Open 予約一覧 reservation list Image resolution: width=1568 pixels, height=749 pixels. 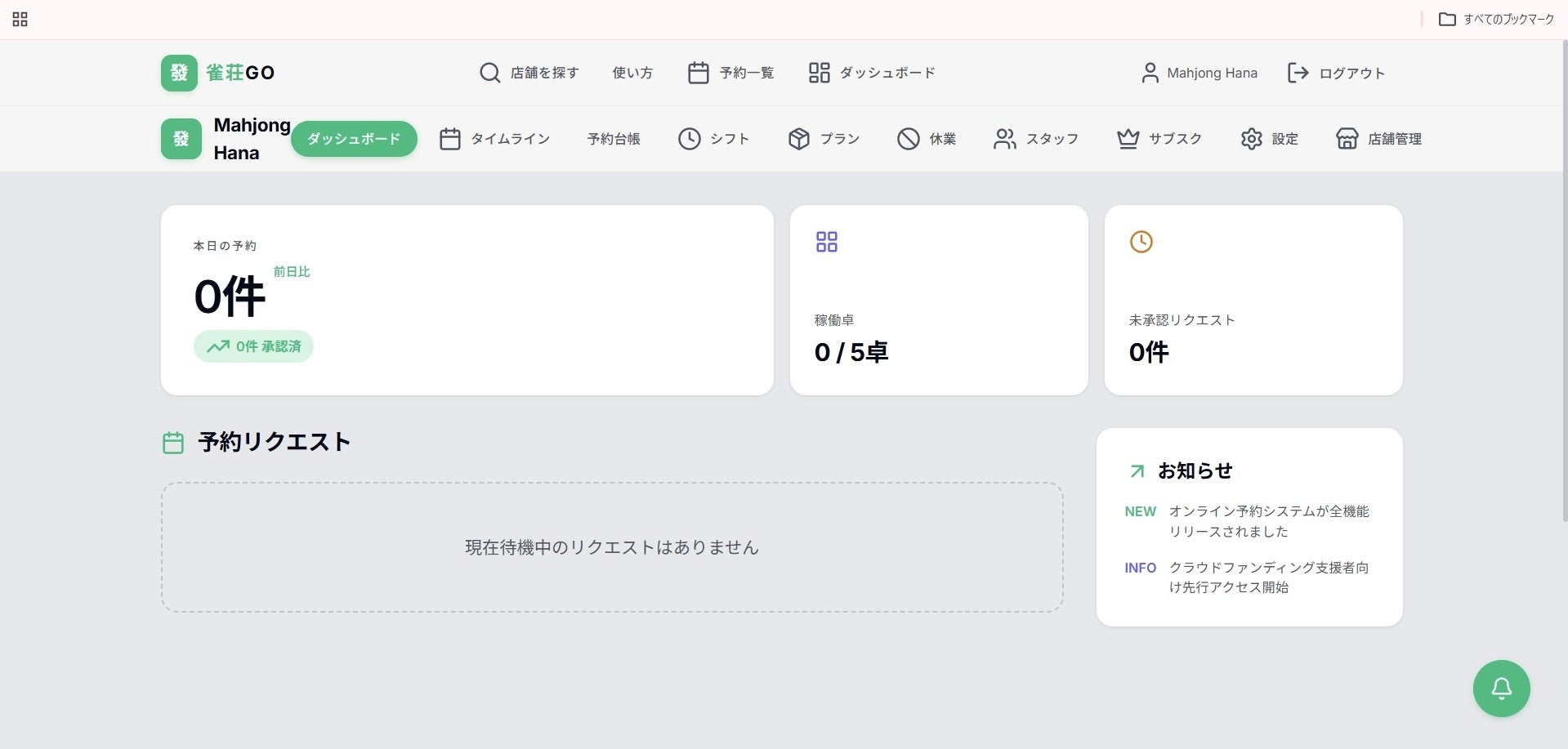(x=730, y=73)
